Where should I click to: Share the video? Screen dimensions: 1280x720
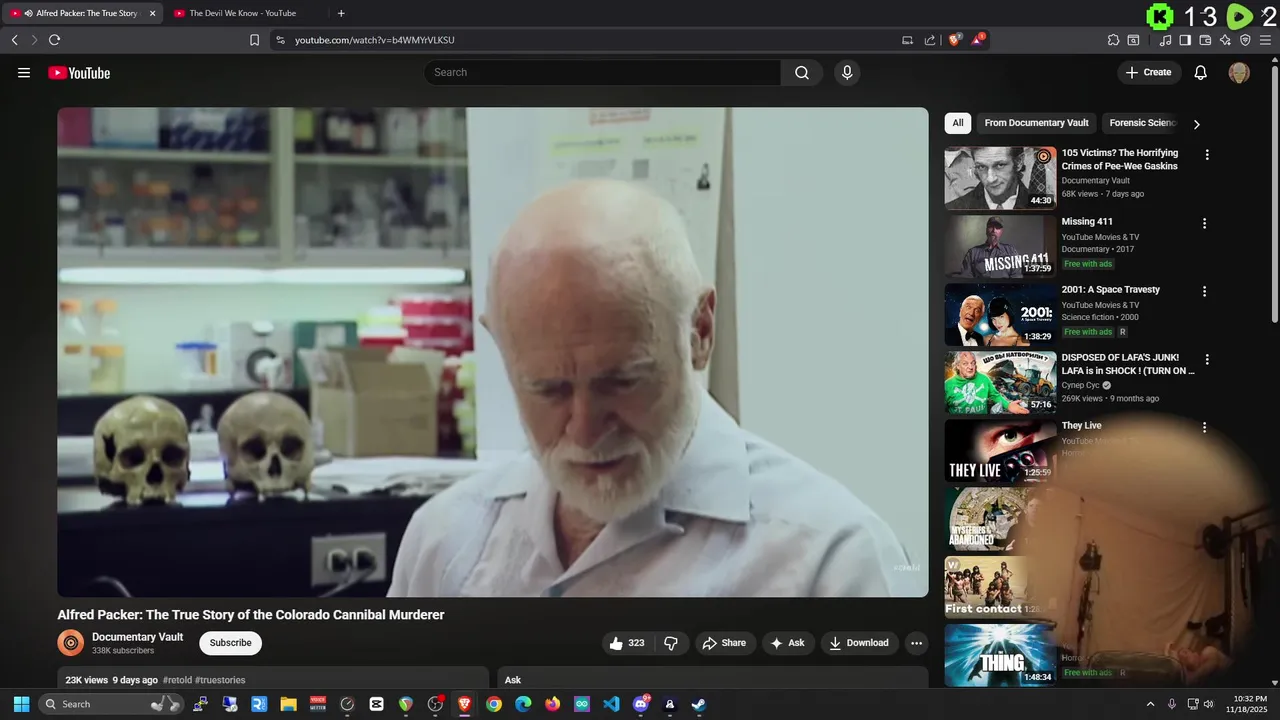(724, 643)
